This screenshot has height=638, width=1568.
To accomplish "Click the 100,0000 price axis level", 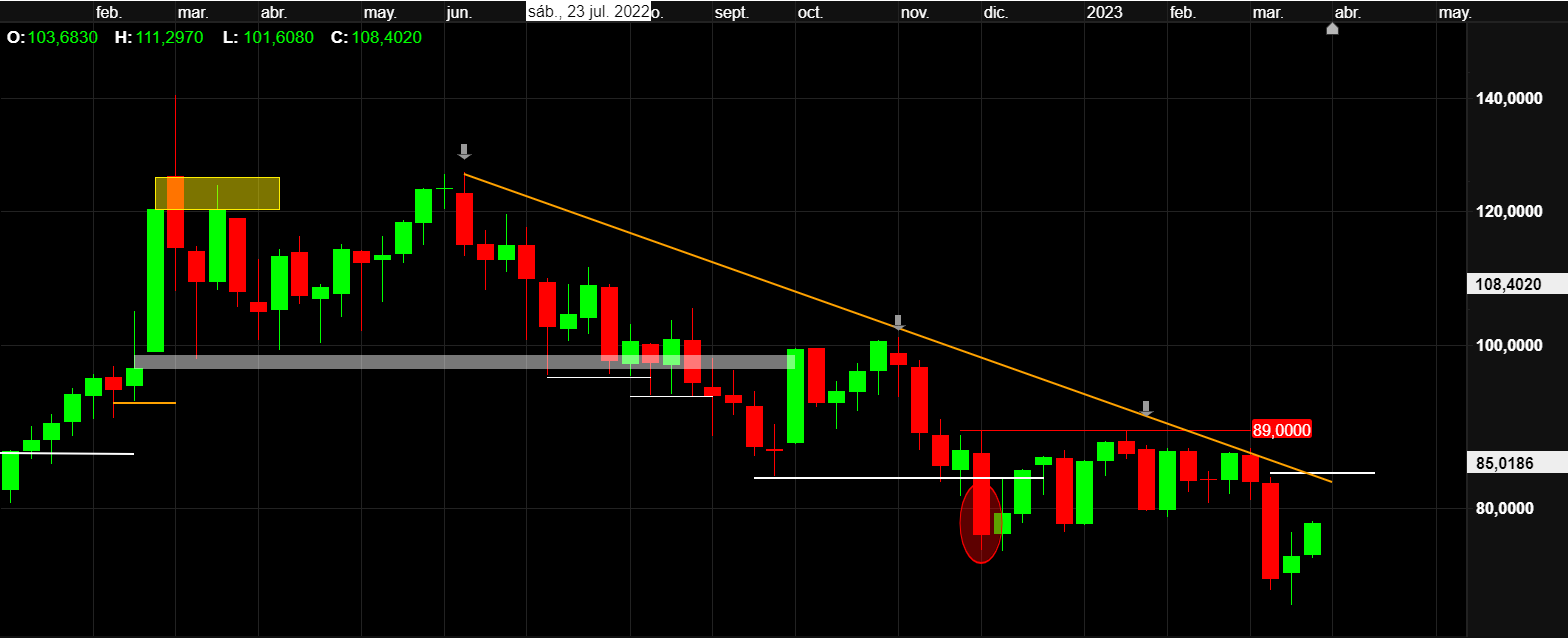I will [1510, 345].
